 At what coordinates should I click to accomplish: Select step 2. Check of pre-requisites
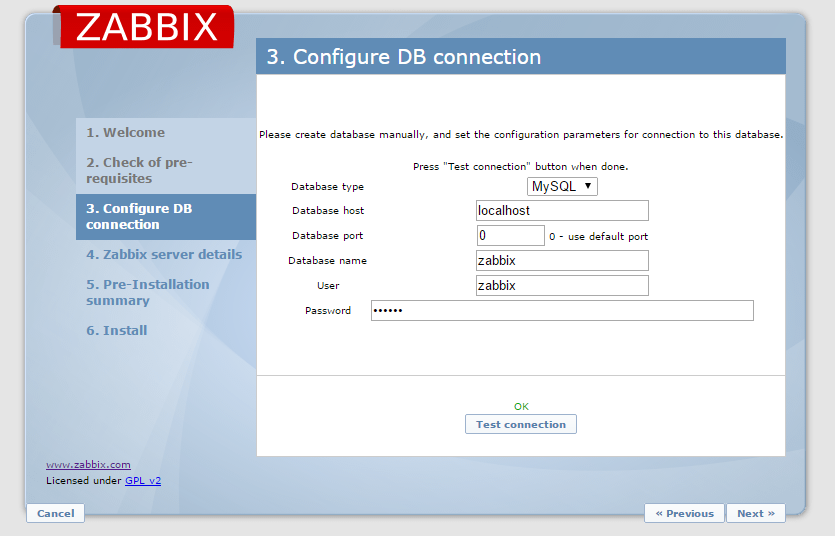tap(140, 170)
